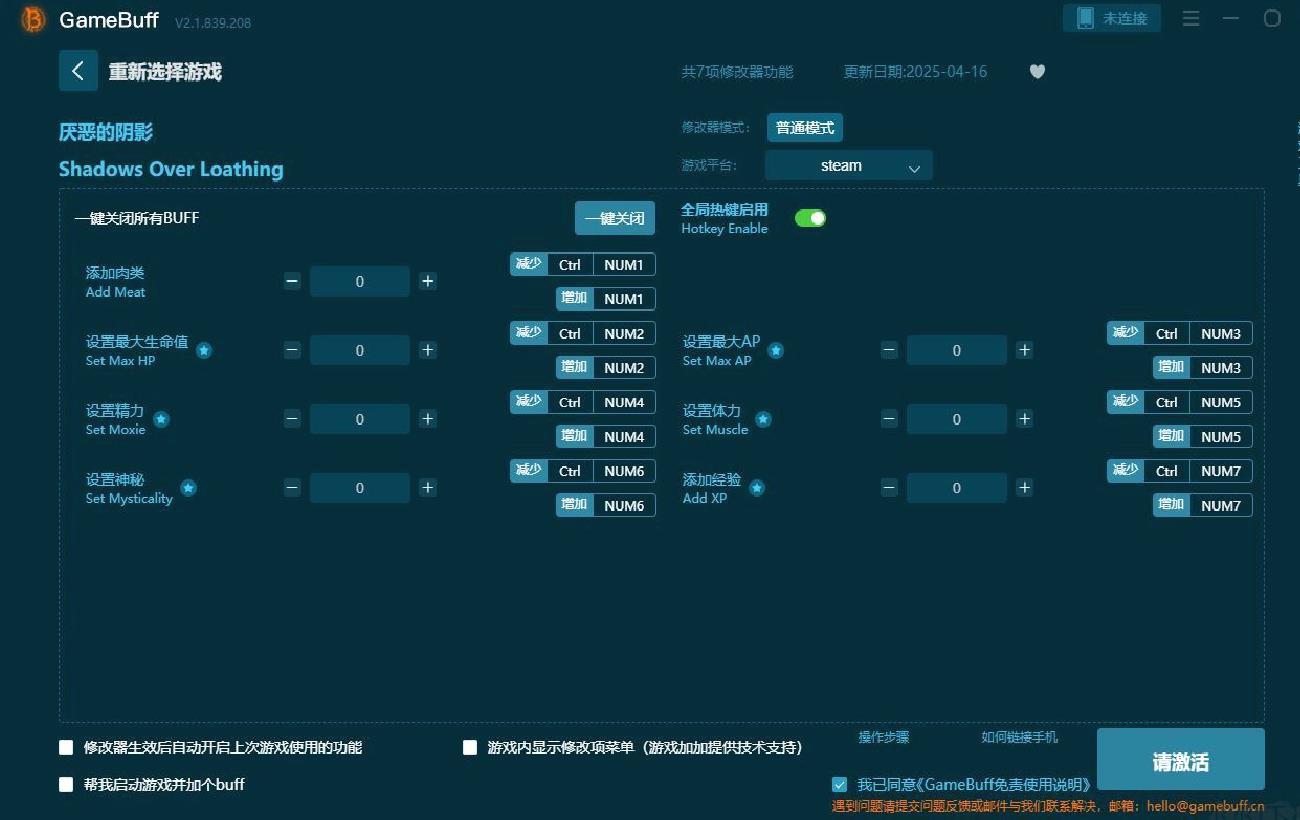This screenshot has height=820, width=1300.
Task: Check 游戏内显示修改项菜单 box
Action: click(x=470, y=748)
